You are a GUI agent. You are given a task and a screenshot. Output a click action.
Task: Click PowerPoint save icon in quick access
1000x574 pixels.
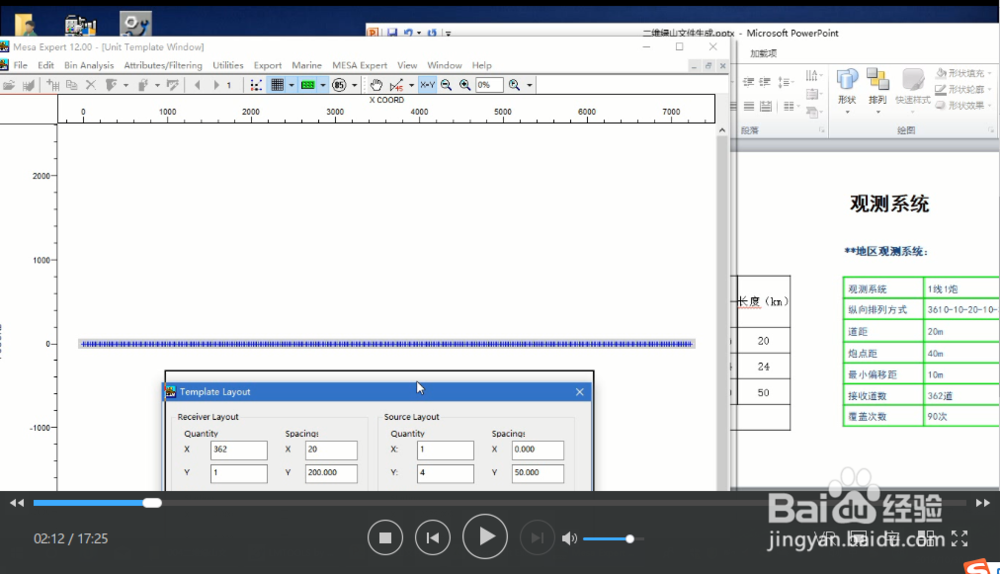pyautogui.click(x=392, y=33)
